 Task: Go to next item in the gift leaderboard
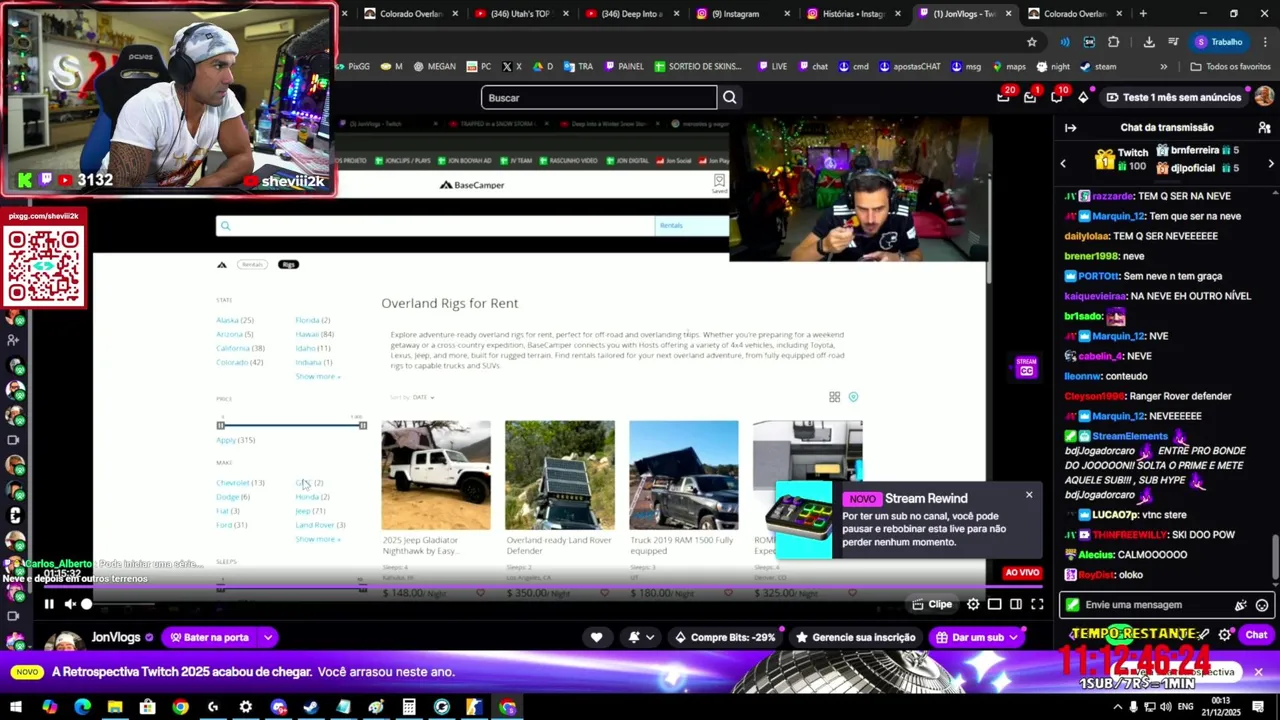click(x=1271, y=163)
